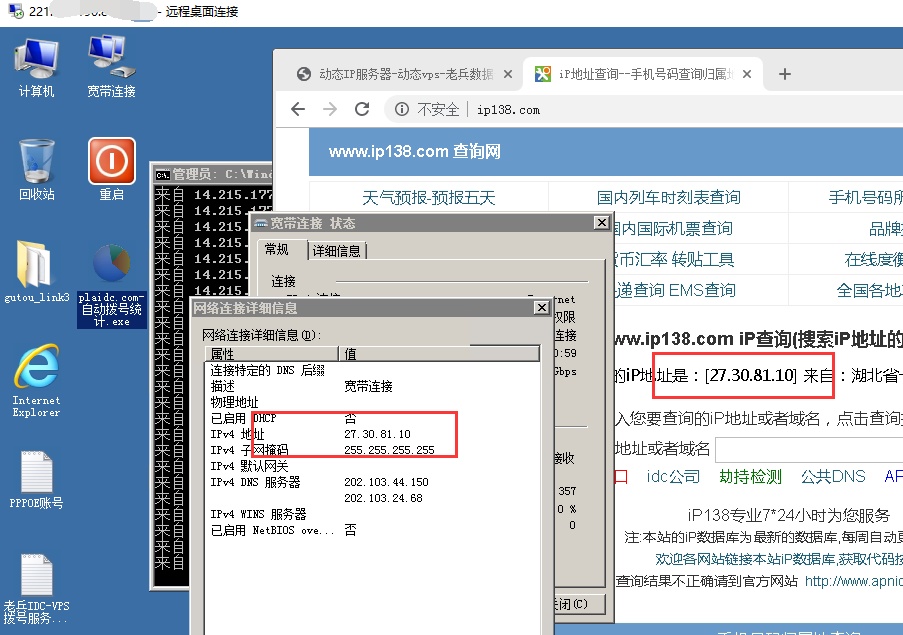Close the 宽带连接 状态 dialog

coord(602,222)
